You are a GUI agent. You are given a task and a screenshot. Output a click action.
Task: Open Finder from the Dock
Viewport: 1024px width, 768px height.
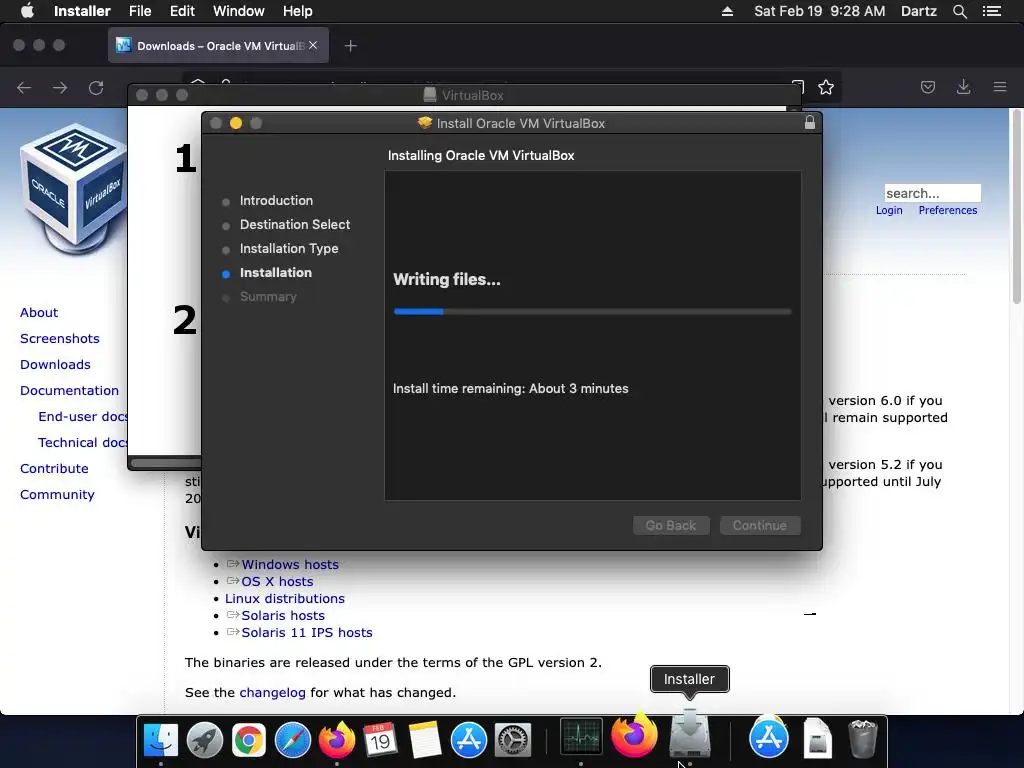(x=161, y=740)
